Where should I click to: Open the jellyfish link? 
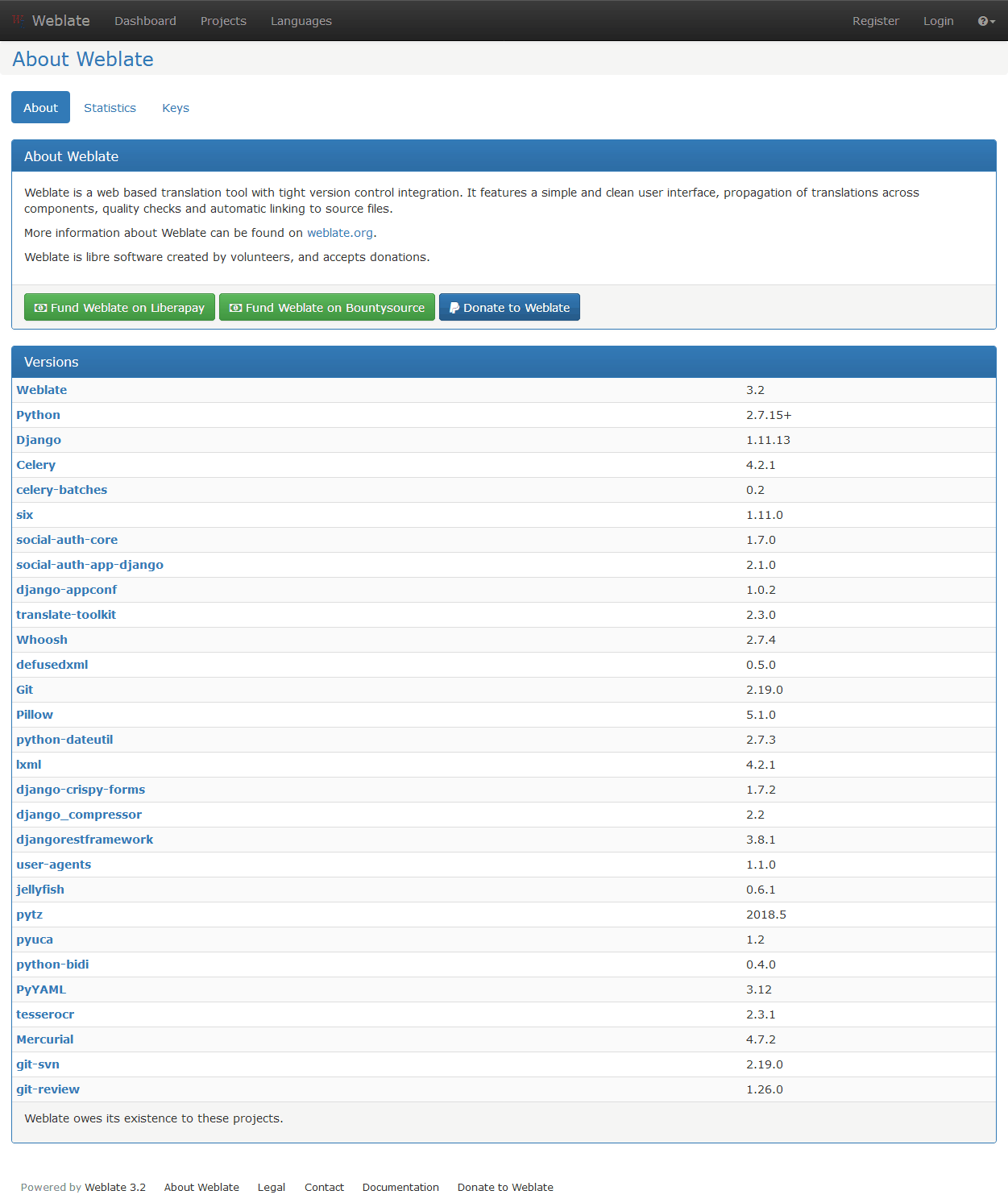tap(40, 890)
